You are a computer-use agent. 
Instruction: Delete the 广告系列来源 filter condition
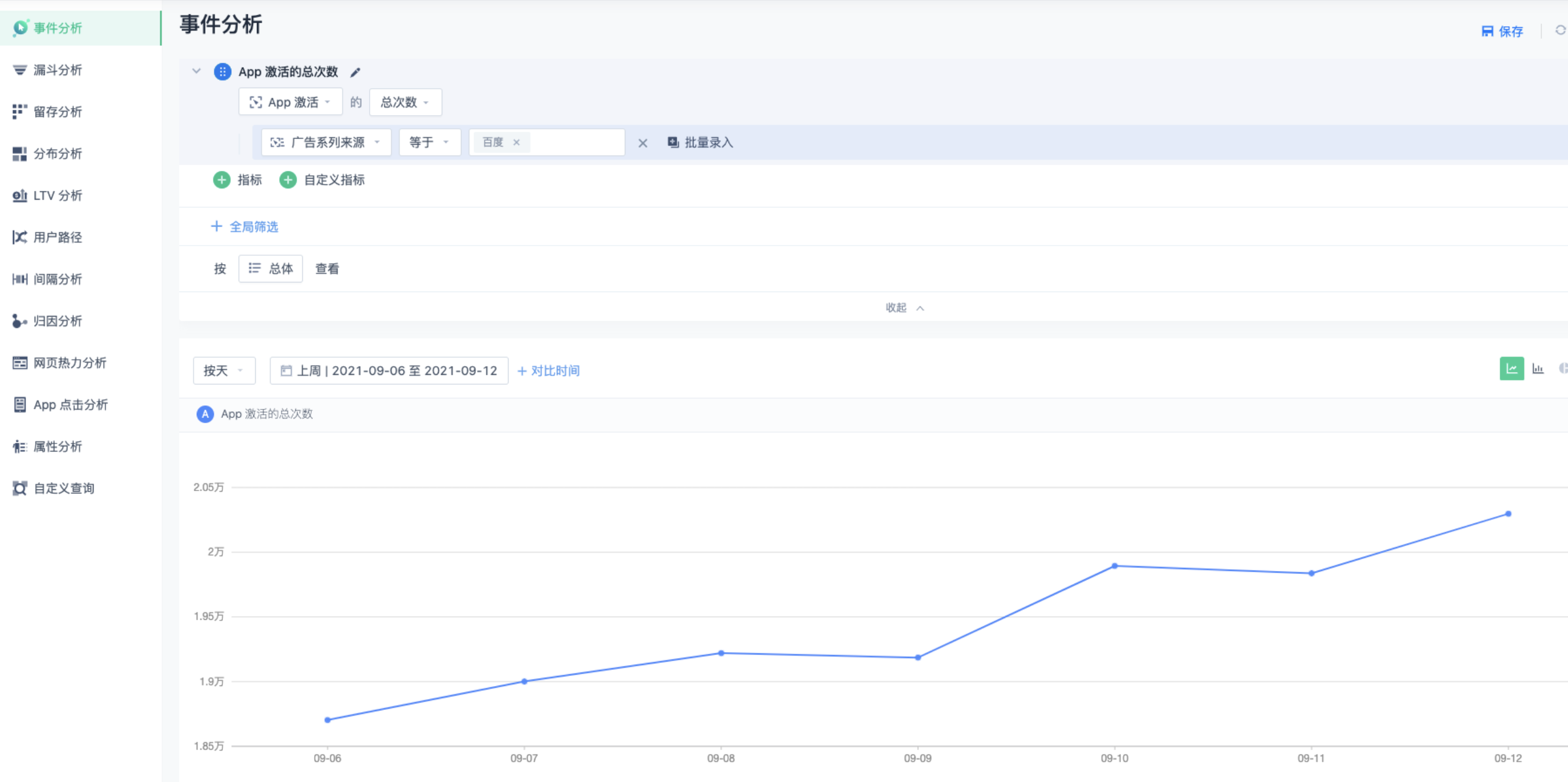[643, 143]
